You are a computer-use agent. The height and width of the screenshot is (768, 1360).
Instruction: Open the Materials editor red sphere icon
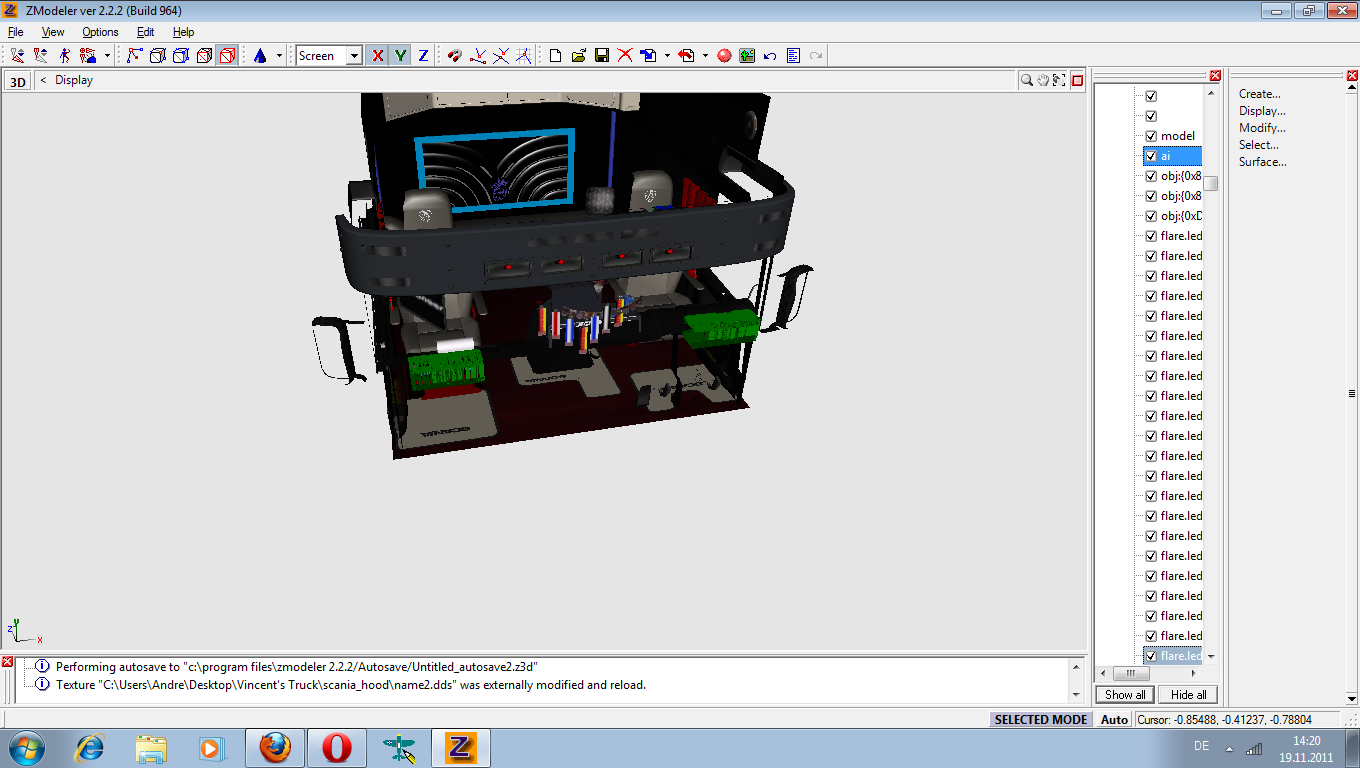pos(724,56)
